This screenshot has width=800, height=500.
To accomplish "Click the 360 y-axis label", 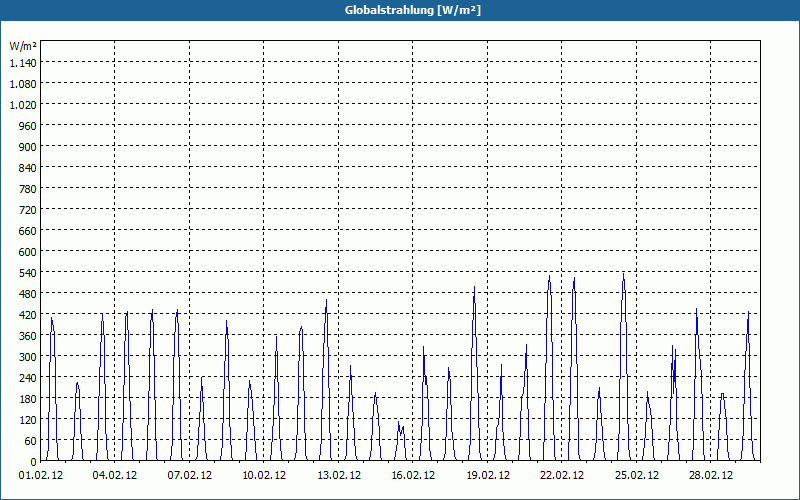I will coord(29,336).
